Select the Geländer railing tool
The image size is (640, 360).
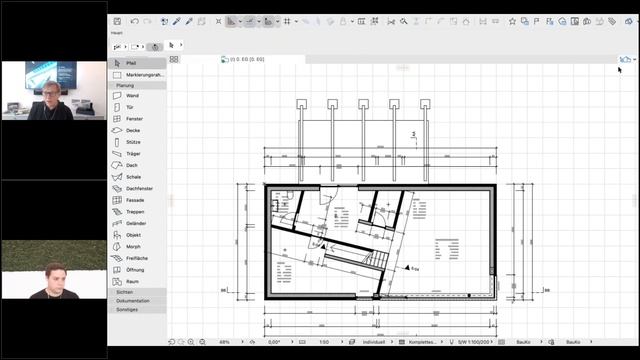point(138,224)
